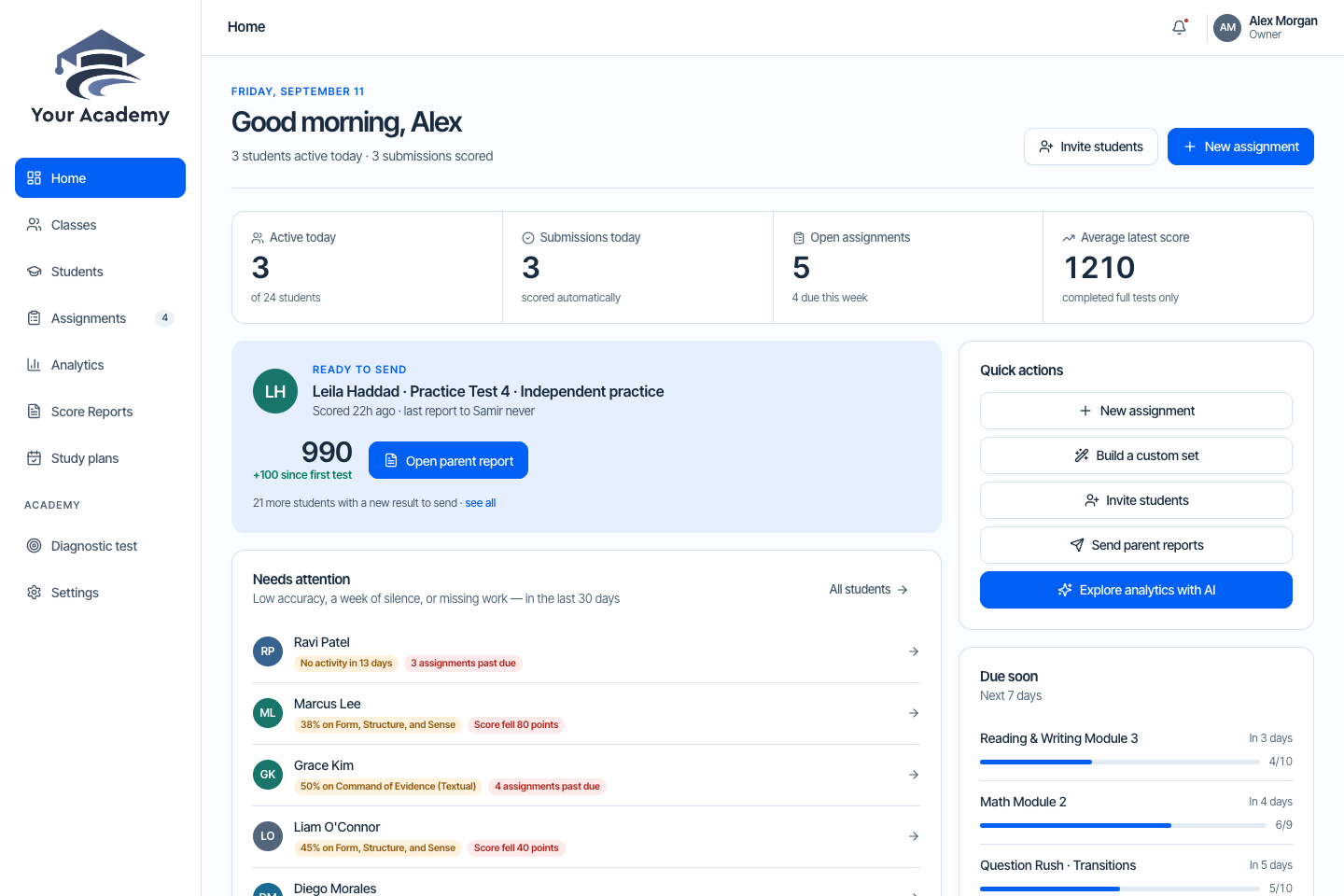
Task: Click the Diego Morales name
Action: (x=335, y=889)
